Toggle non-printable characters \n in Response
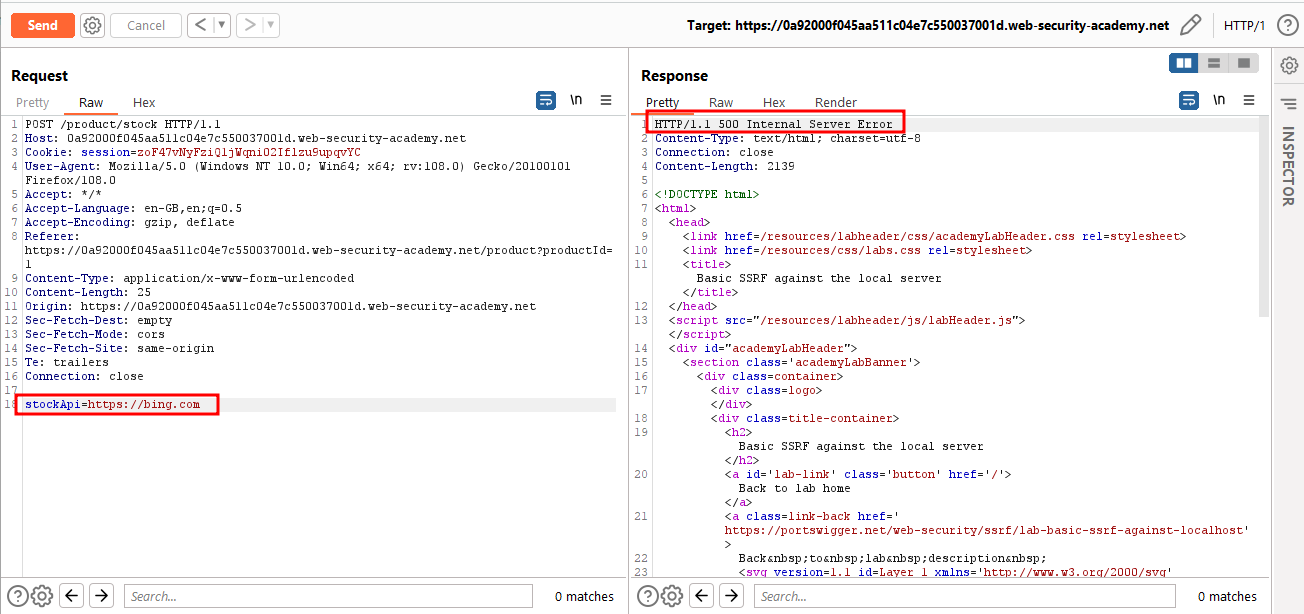Image resolution: width=1304 pixels, height=614 pixels. click(x=1219, y=100)
